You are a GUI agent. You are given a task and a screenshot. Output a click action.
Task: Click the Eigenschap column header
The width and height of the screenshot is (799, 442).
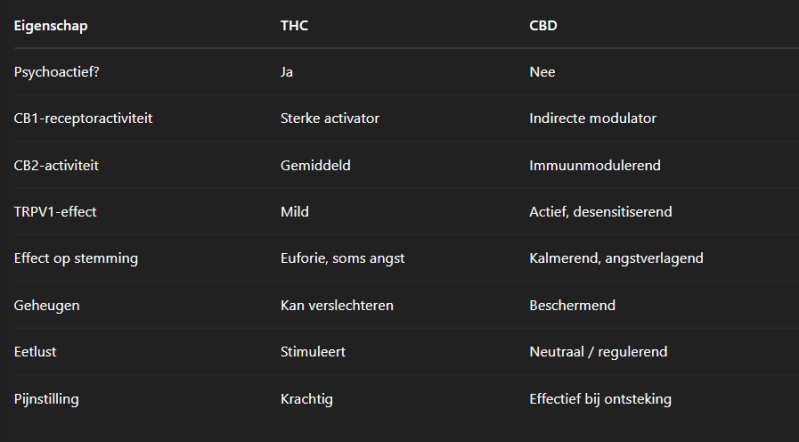(x=50, y=25)
